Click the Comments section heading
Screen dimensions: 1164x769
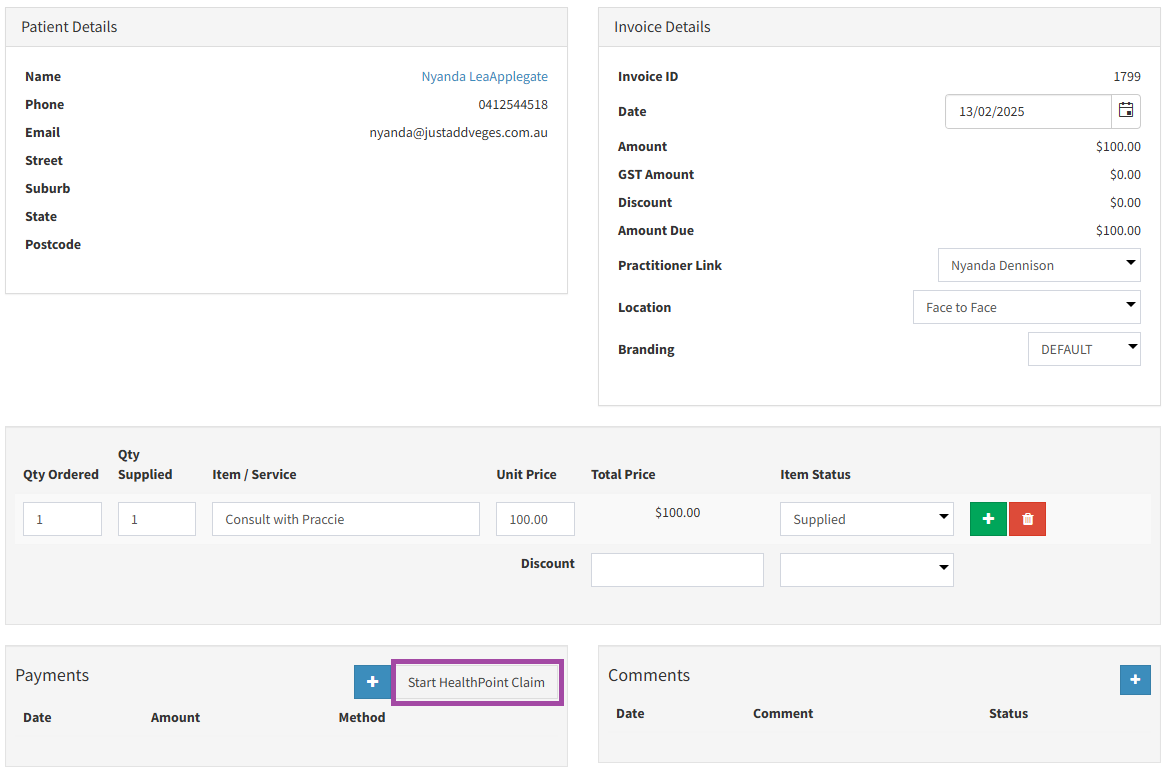(649, 675)
